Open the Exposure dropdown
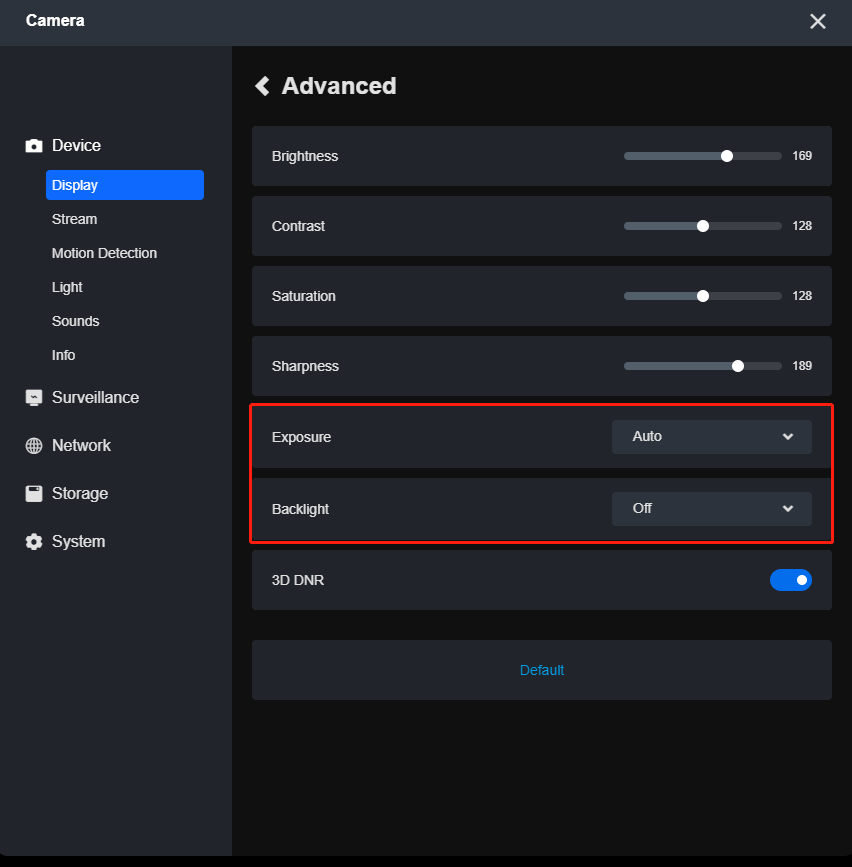Screen dimensions: 852x867 711,437
